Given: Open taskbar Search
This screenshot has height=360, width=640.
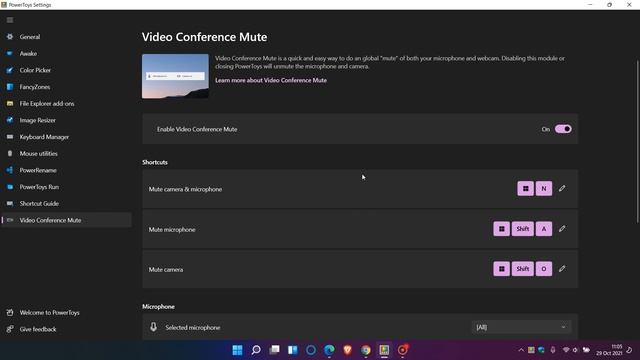Looking at the screenshot, I should pyautogui.click(x=256, y=350).
